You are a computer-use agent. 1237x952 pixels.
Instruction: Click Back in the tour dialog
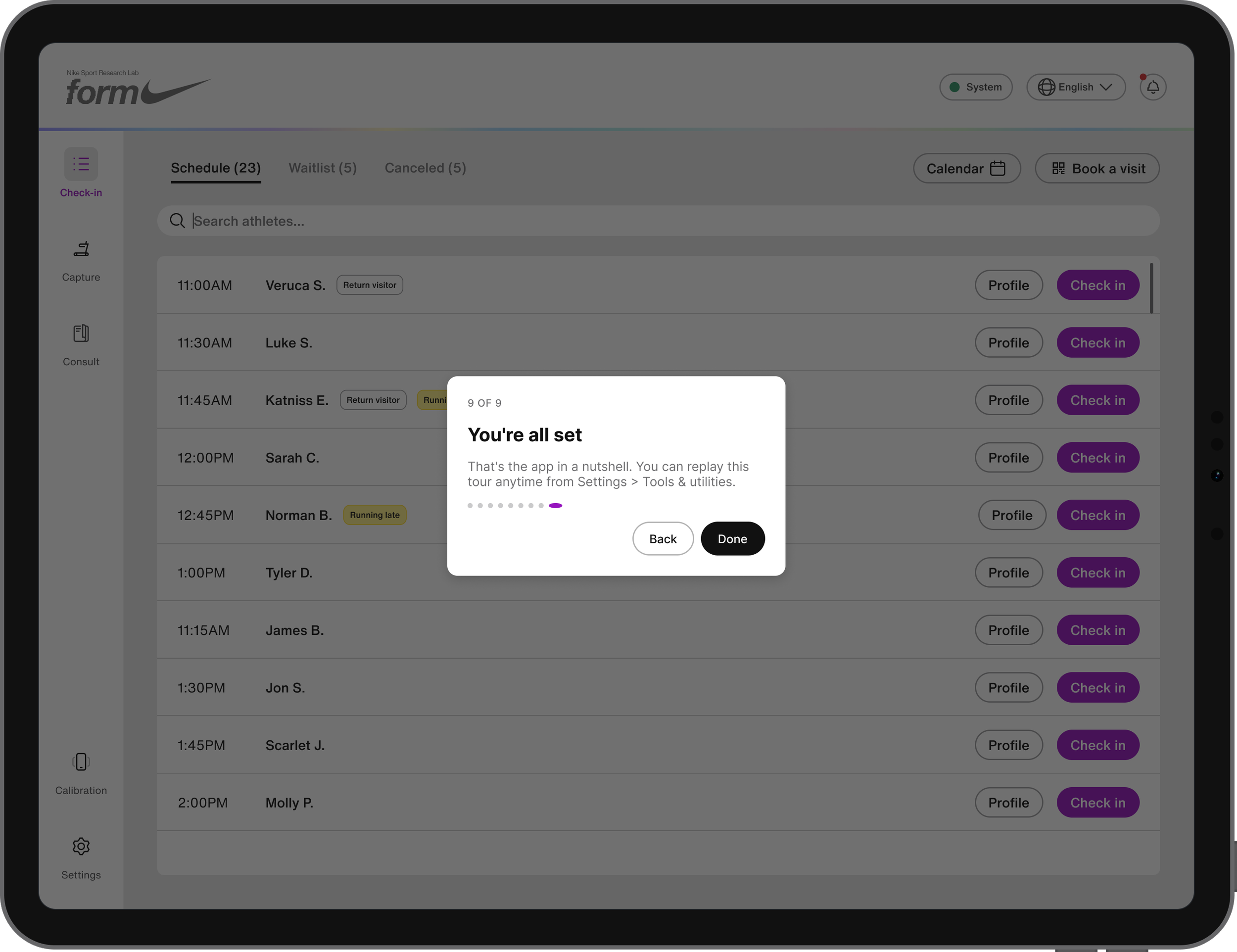pos(663,538)
